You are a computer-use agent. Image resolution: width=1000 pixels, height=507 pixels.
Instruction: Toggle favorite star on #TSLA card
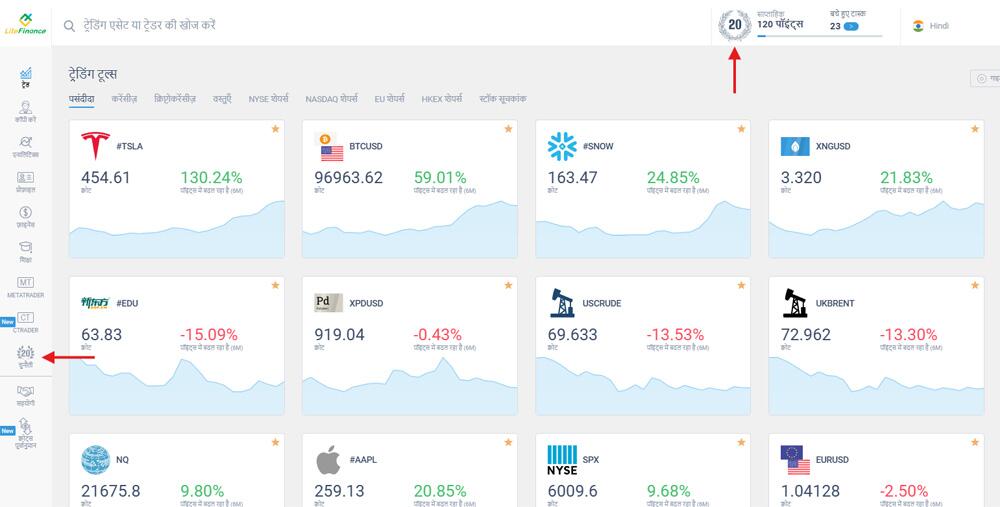[276, 129]
